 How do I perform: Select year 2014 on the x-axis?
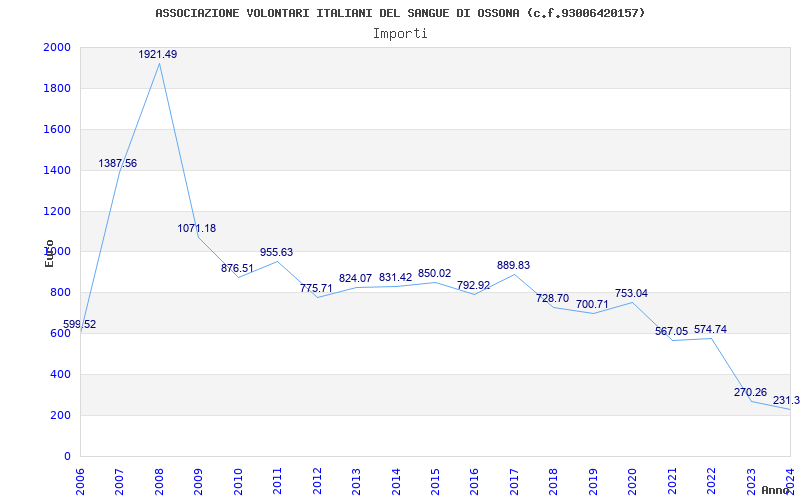pos(396,481)
